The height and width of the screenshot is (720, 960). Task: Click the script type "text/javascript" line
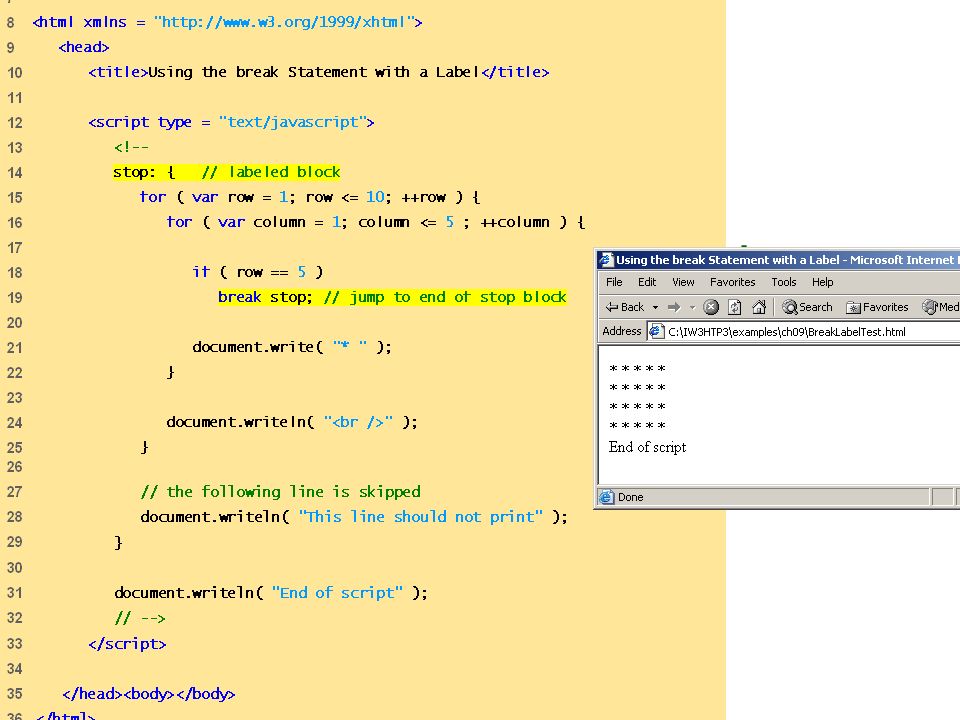231,122
